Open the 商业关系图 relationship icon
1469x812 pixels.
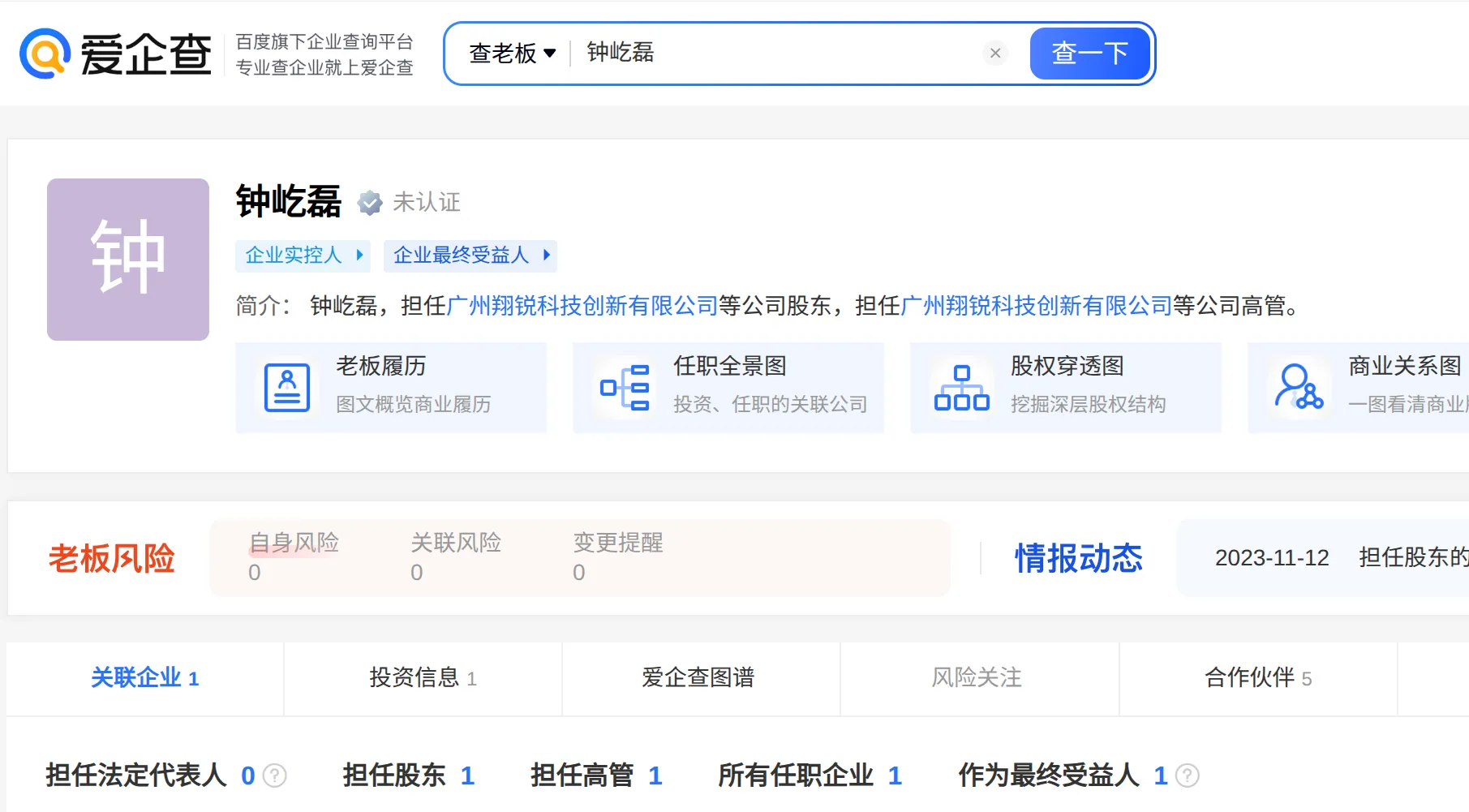(1299, 388)
